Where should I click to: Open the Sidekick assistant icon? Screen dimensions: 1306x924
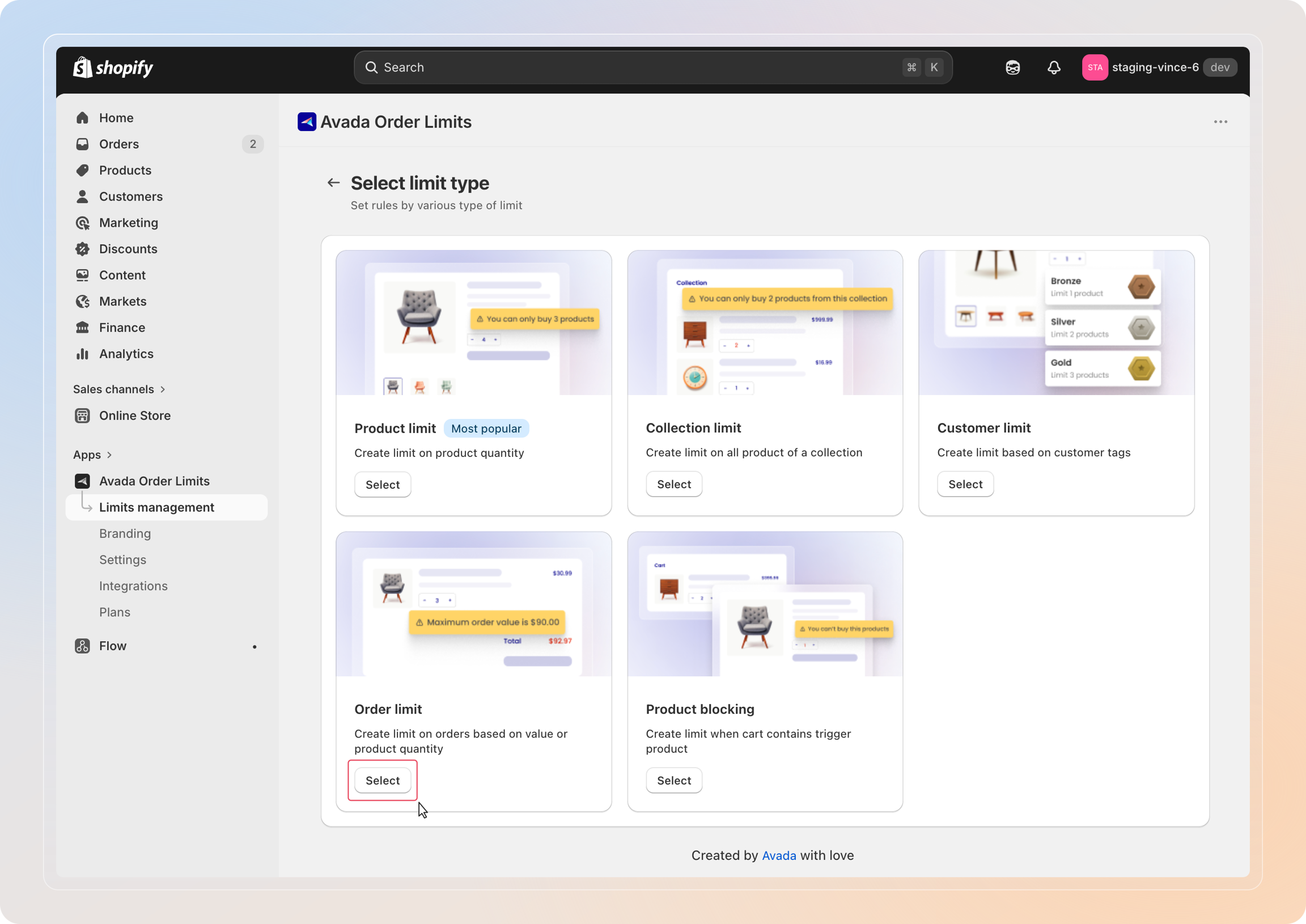tap(1012, 67)
